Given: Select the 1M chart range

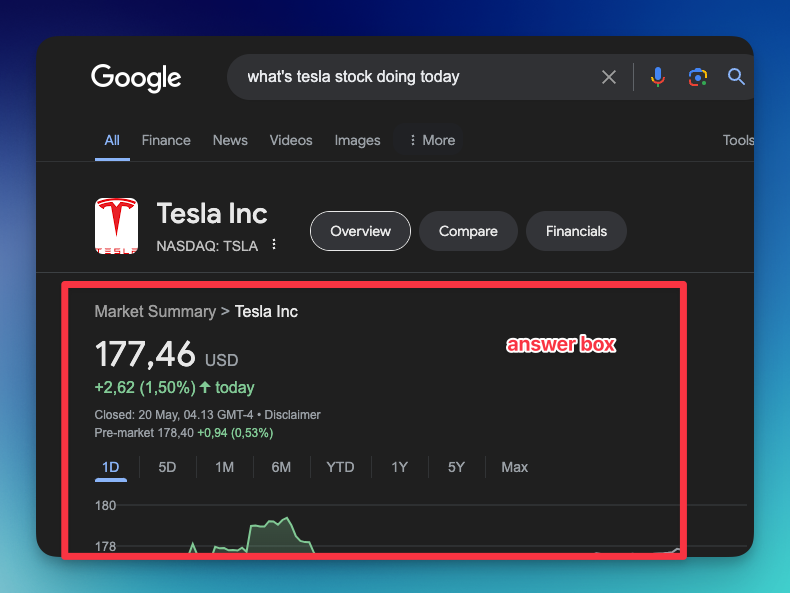Looking at the screenshot, I should 224,467.
